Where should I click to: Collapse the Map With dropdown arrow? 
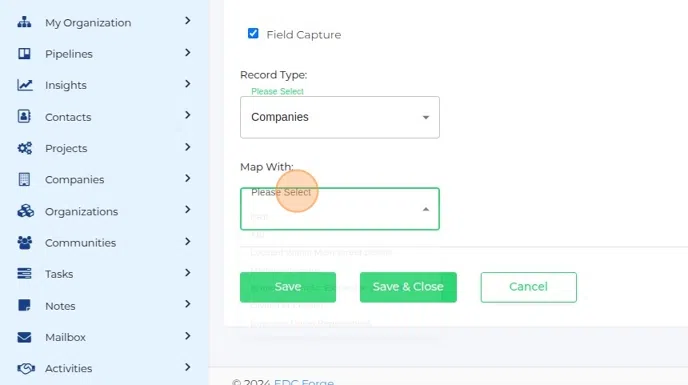(426, 209)
